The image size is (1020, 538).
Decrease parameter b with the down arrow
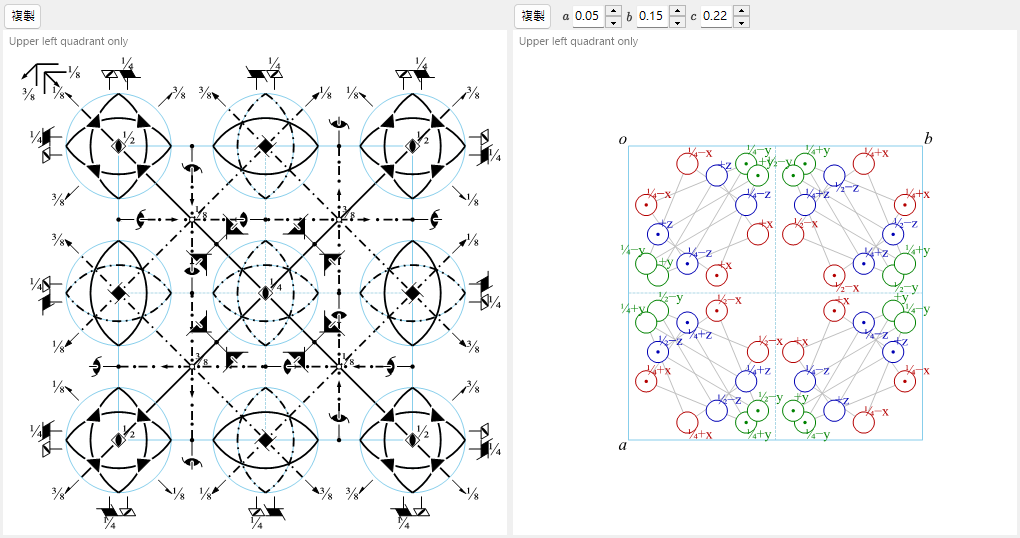[x=677, y=22]
